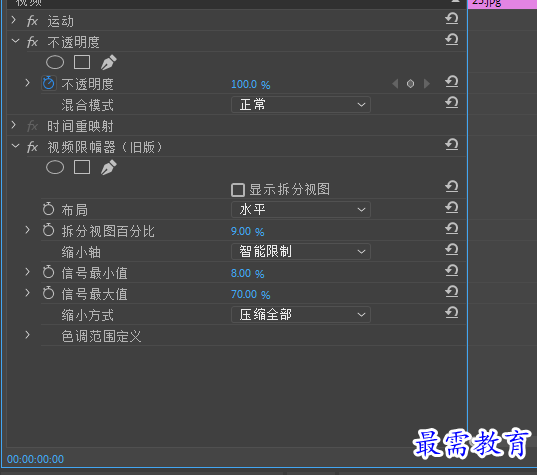Select the 缩小方式 label
This screenshot has width=537, height=475.
[x=87, y=315]
